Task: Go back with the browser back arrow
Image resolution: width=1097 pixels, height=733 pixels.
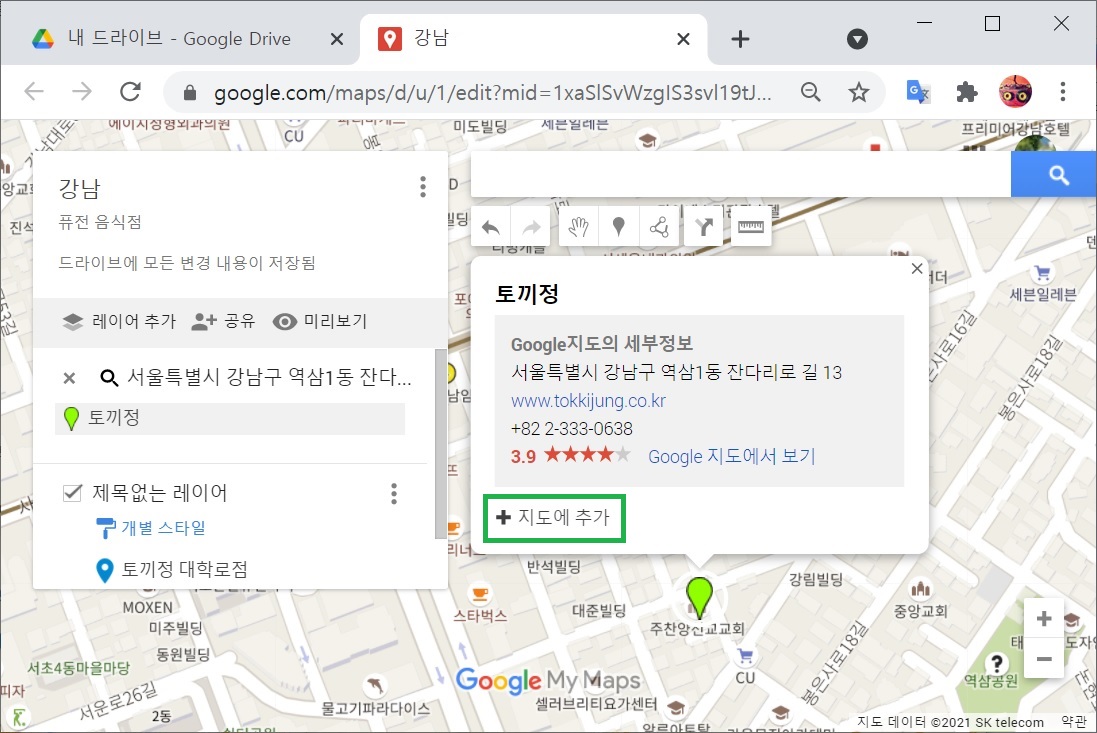Action: pos(34,92)
